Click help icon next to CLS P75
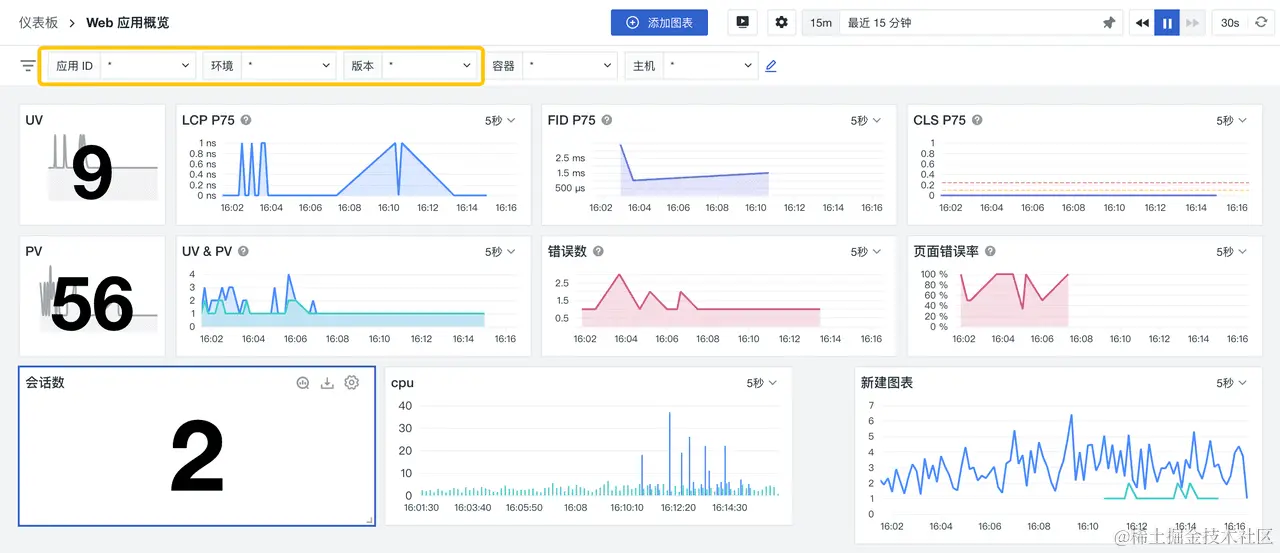1280x553 pixels. pos(977,120)
